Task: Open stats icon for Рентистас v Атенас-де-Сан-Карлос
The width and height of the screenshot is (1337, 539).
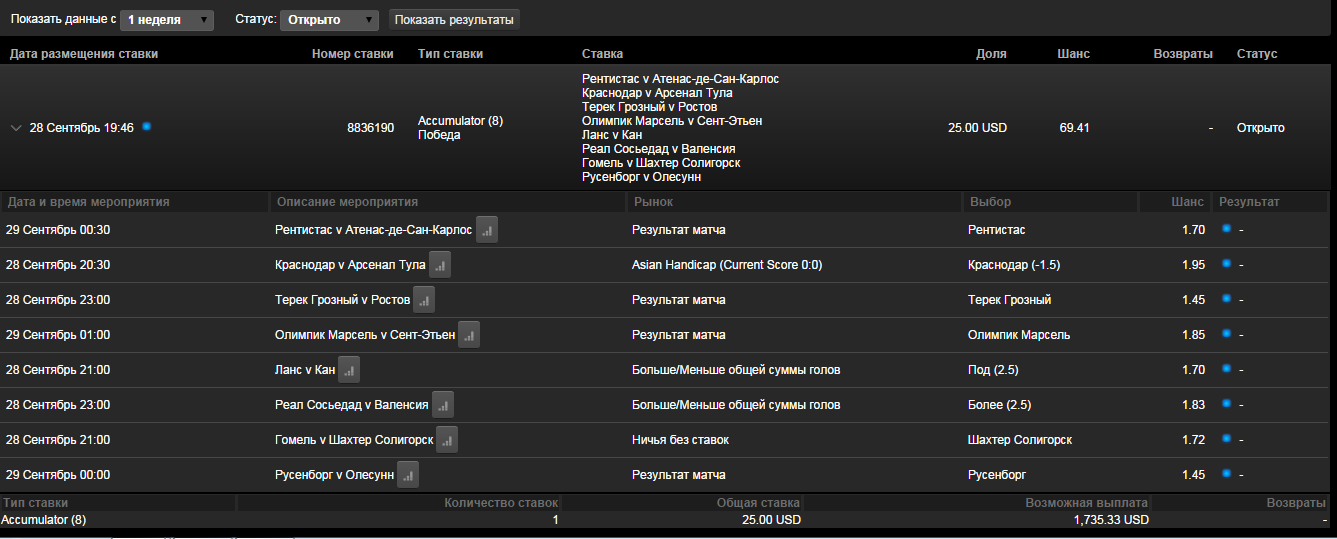Action: (x=487, y=230)
